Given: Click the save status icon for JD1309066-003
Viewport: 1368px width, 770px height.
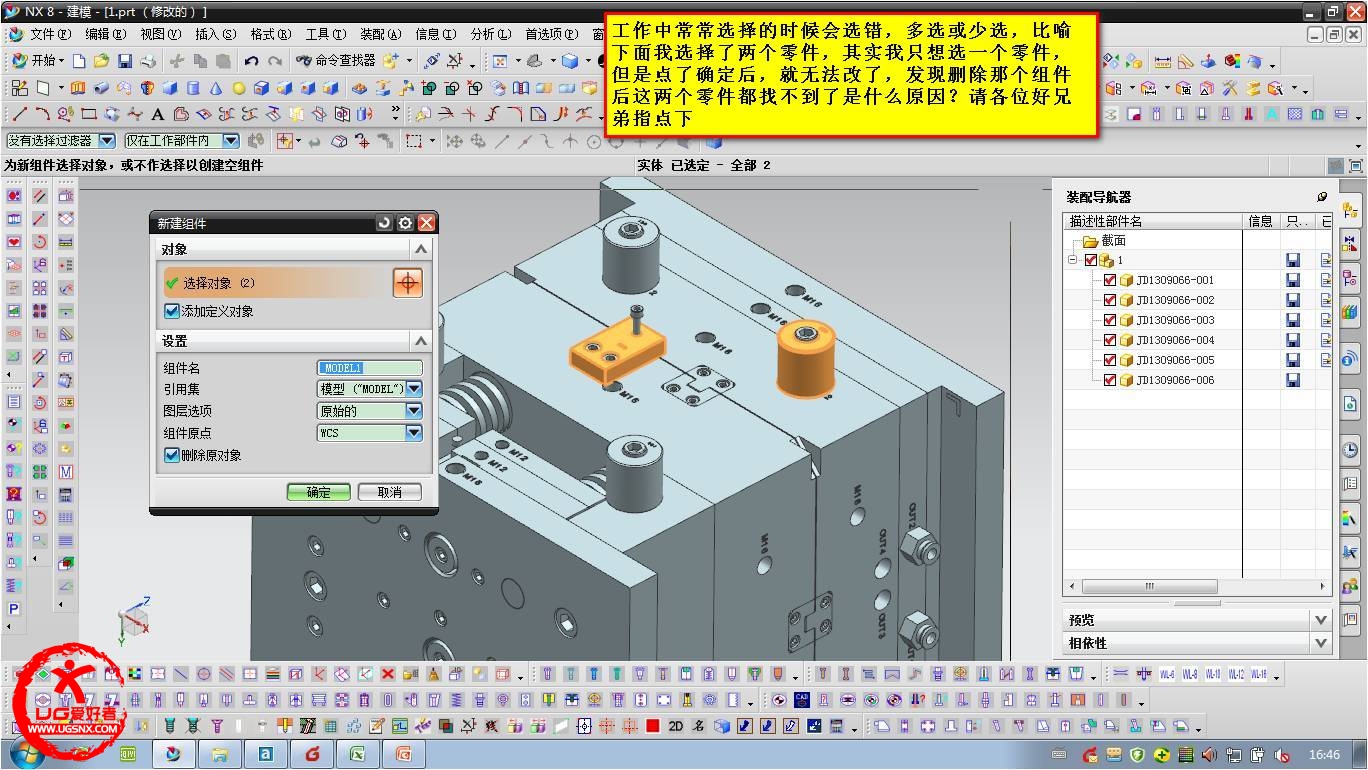Looking at the screenshot, I should click(x=1293, y=320).
